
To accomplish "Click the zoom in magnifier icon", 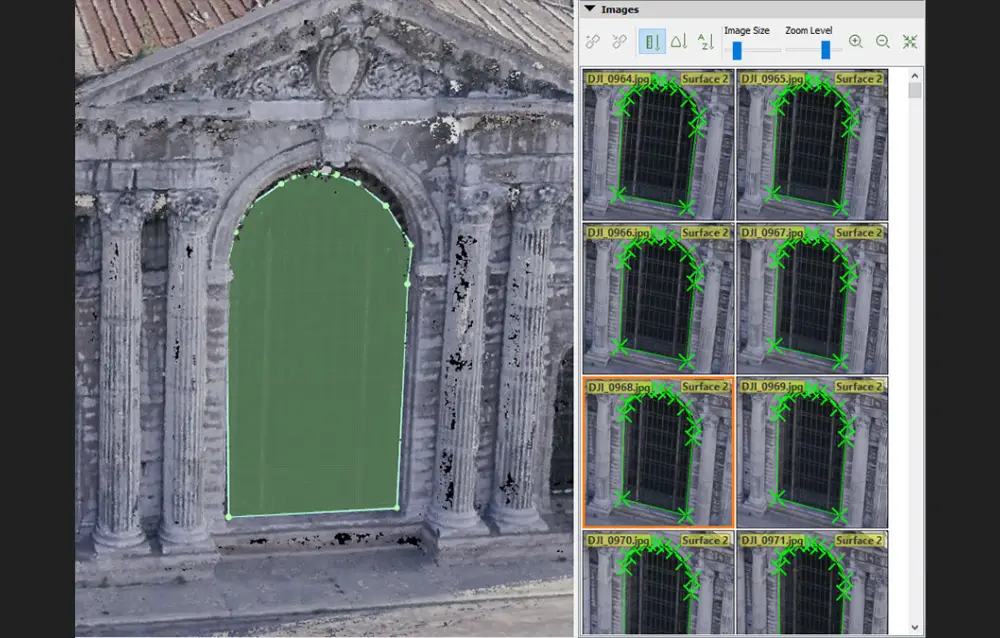I will point(856,41).
